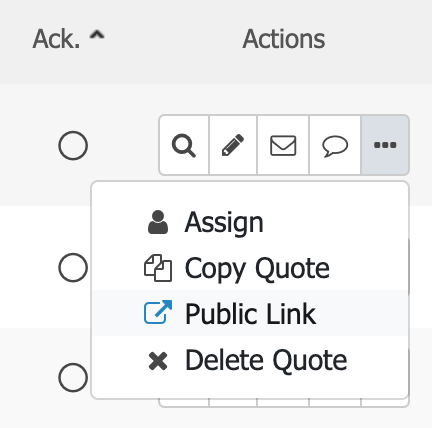
Task: Click the X icon next to Delete Quote
Action: coord(158,361)
